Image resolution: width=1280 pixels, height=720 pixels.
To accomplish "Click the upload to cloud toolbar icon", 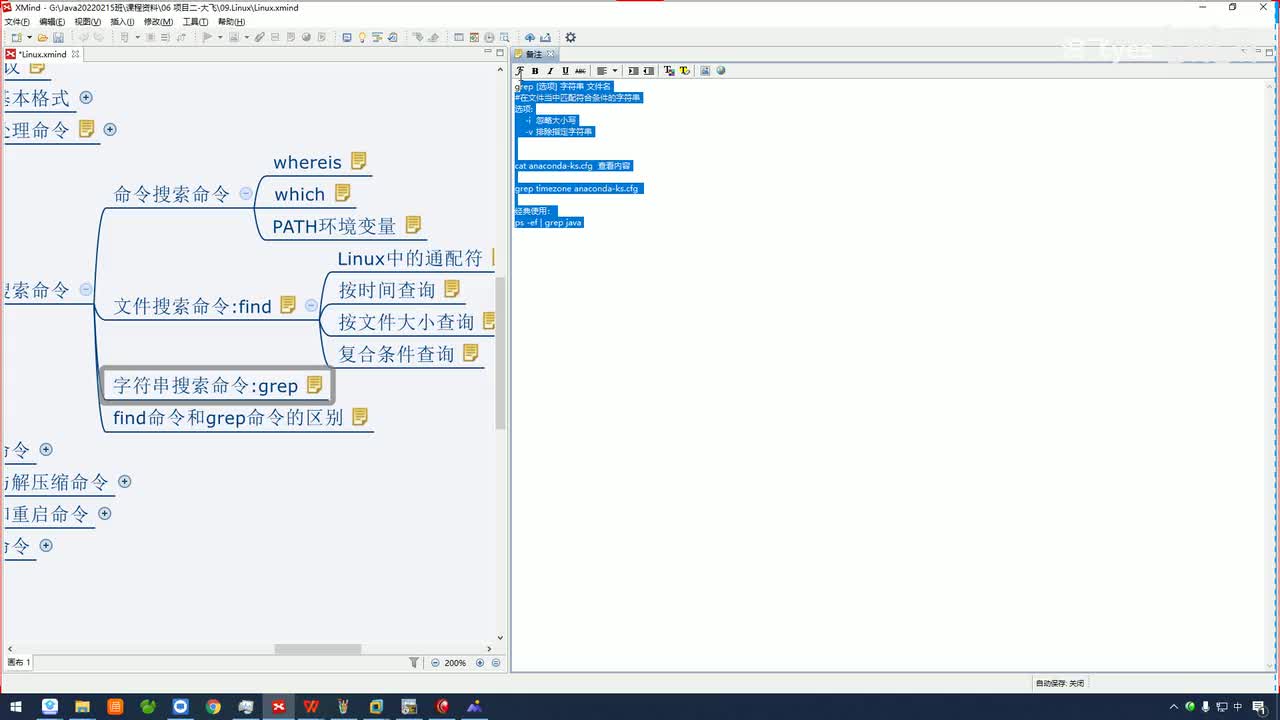I will click(x=530, y=38).
